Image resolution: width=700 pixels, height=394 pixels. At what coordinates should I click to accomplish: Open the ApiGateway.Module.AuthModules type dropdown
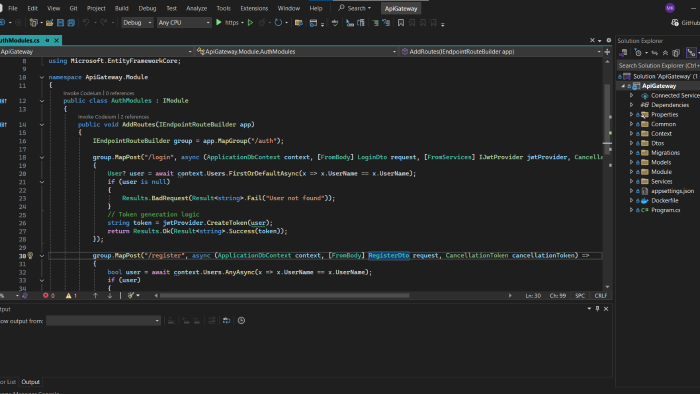(x=296, y=52)
